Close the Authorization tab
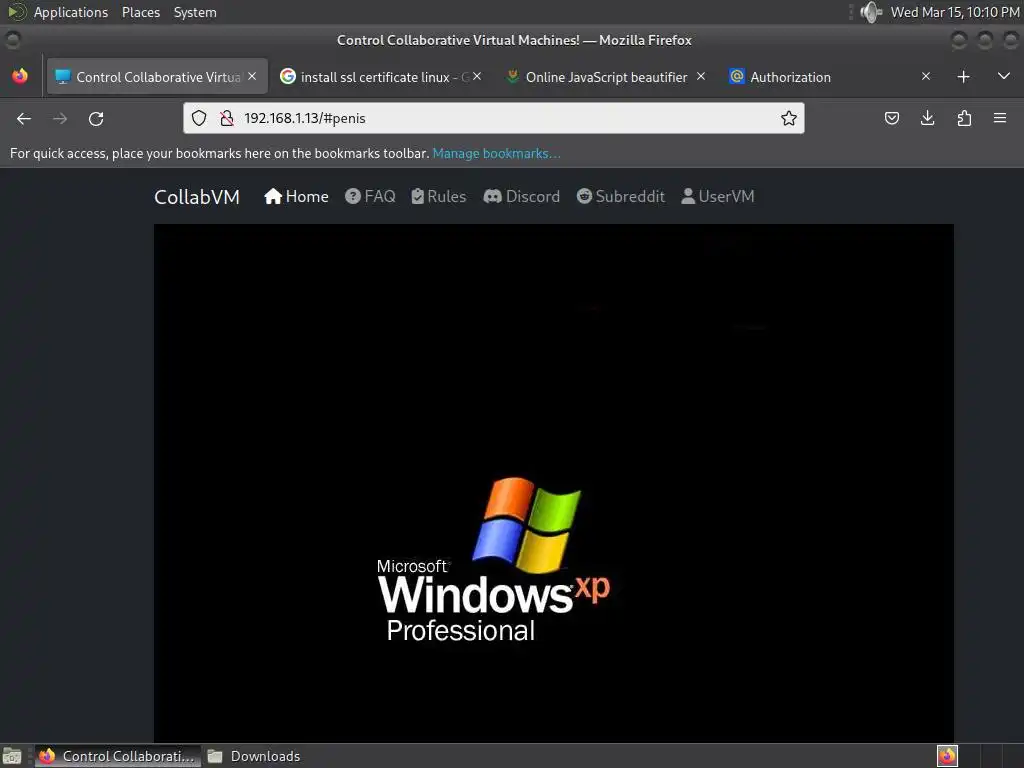The width and height of the screenshot is (1024, 768). point(925,76)
